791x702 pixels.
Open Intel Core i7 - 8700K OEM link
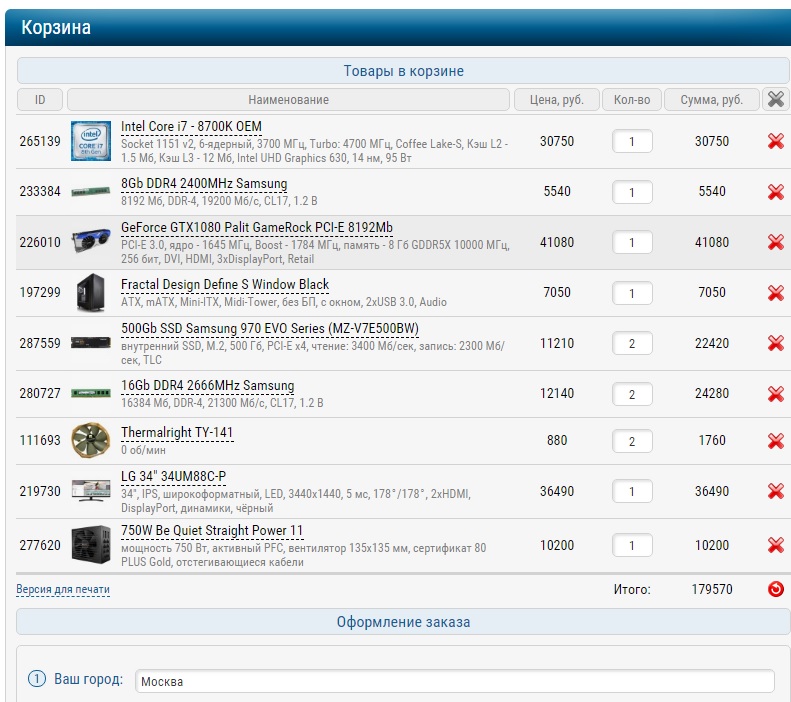(x=191, y=127)
